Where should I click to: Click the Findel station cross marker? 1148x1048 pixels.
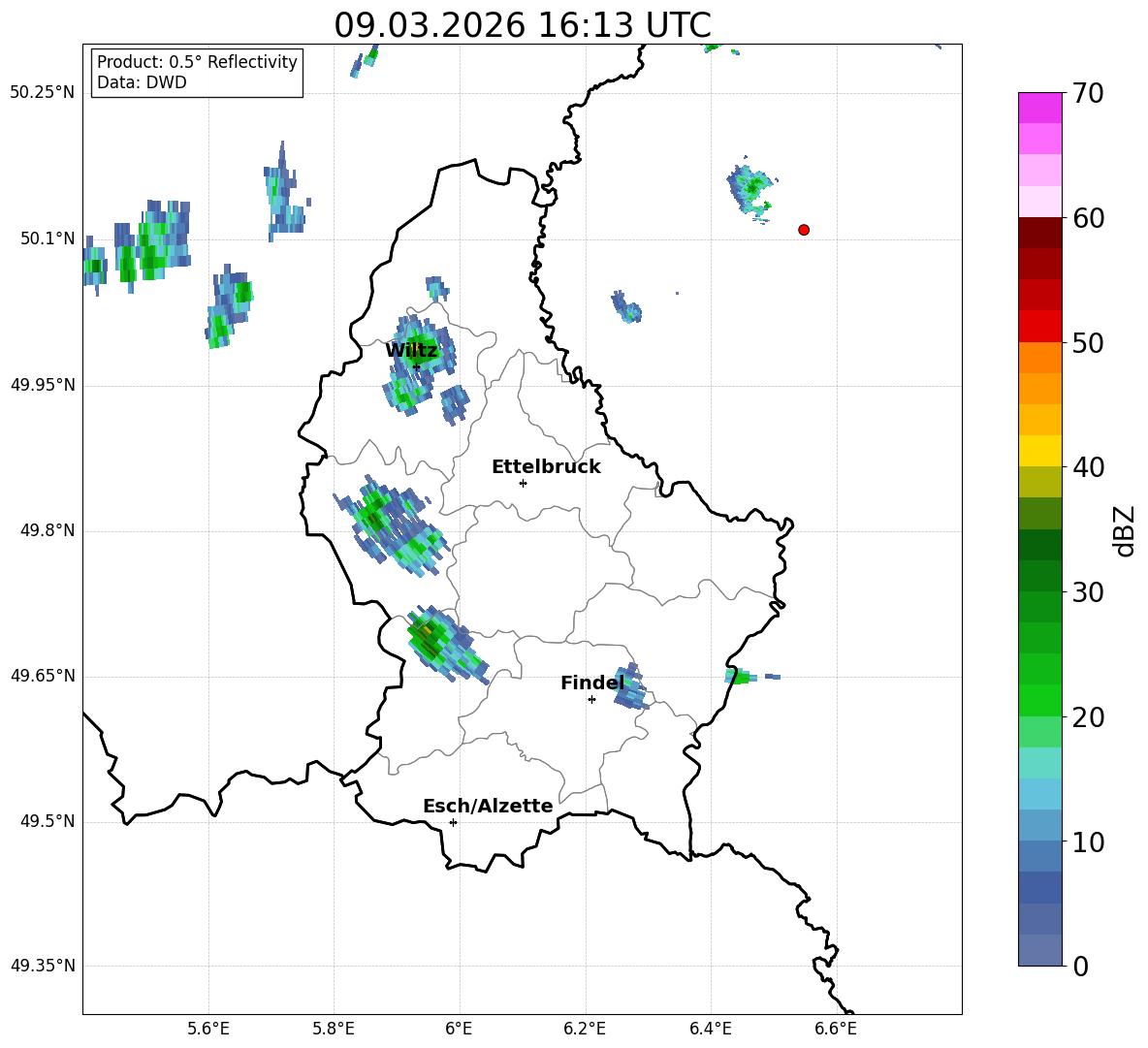pyautogui.click(x=591, y=700)
